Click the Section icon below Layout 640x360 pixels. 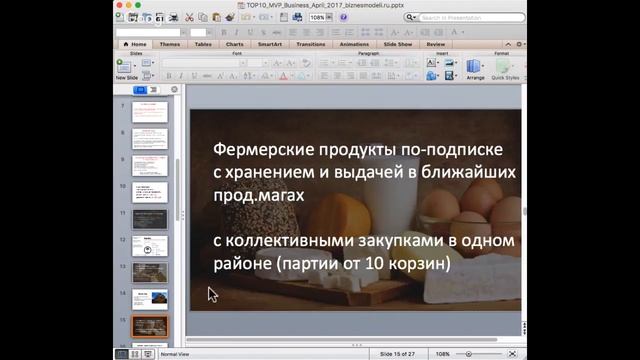tap(146, 76)
